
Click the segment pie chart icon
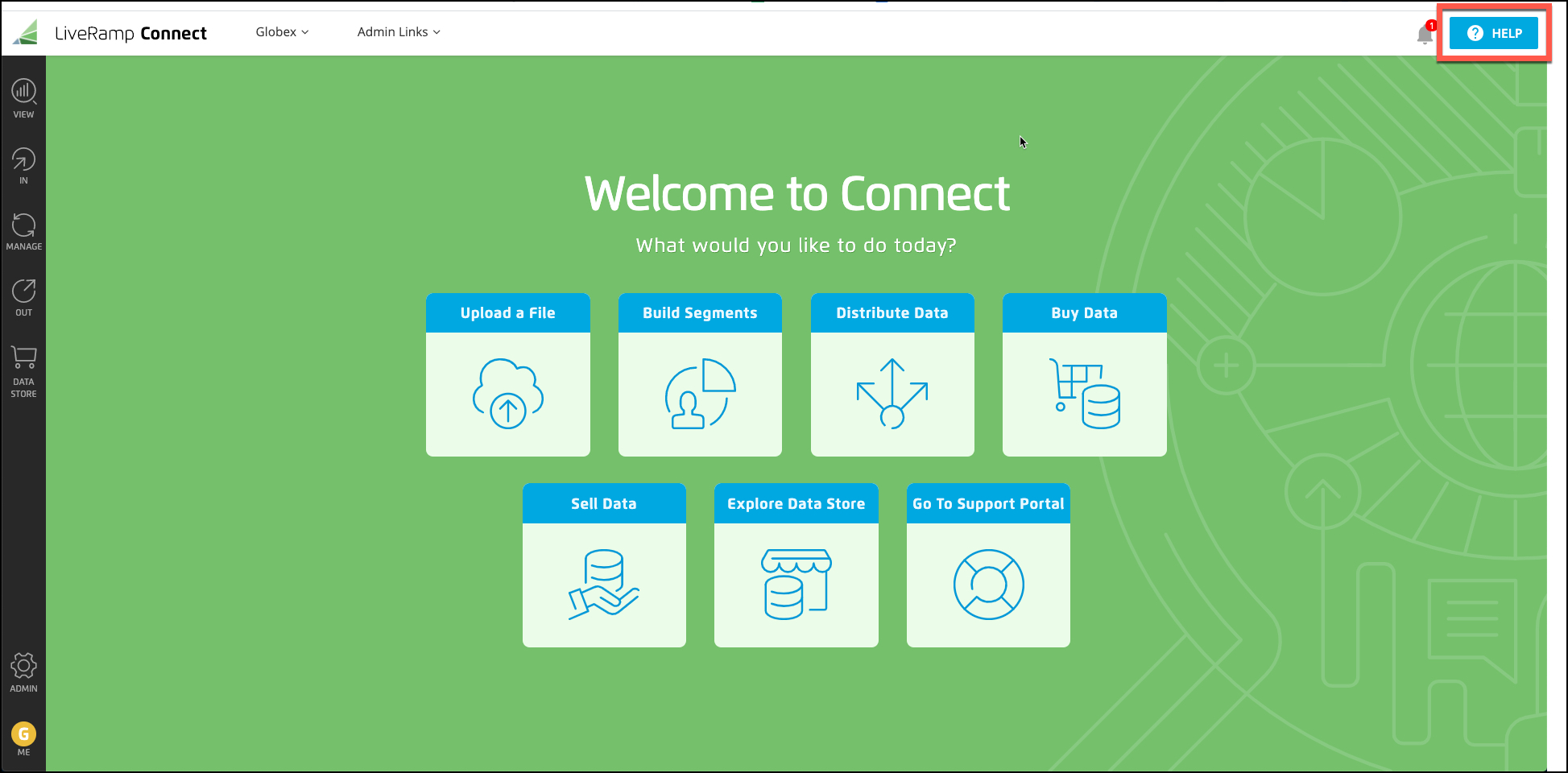[700, 394]
